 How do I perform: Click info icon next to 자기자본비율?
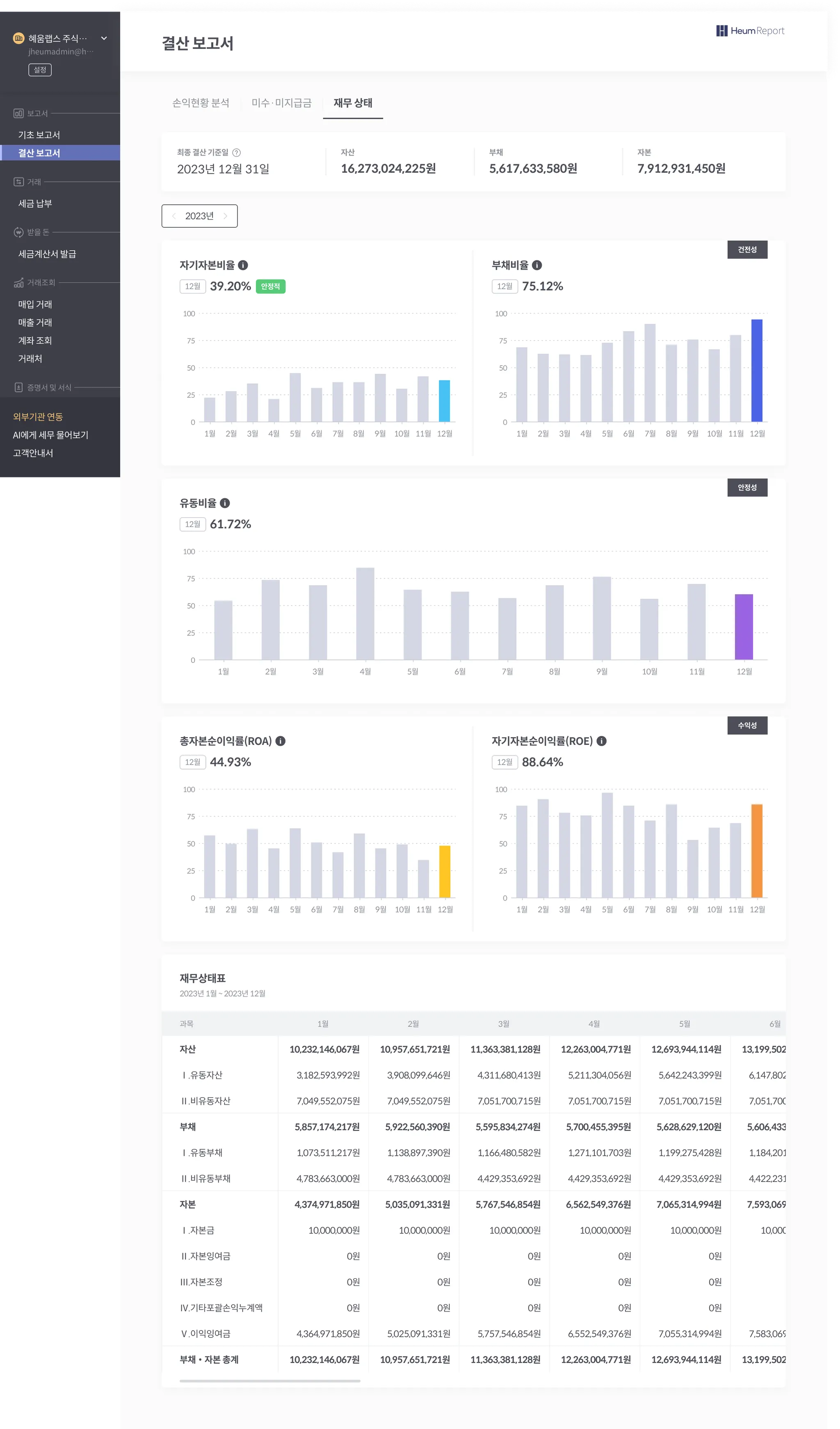(243, 265)
